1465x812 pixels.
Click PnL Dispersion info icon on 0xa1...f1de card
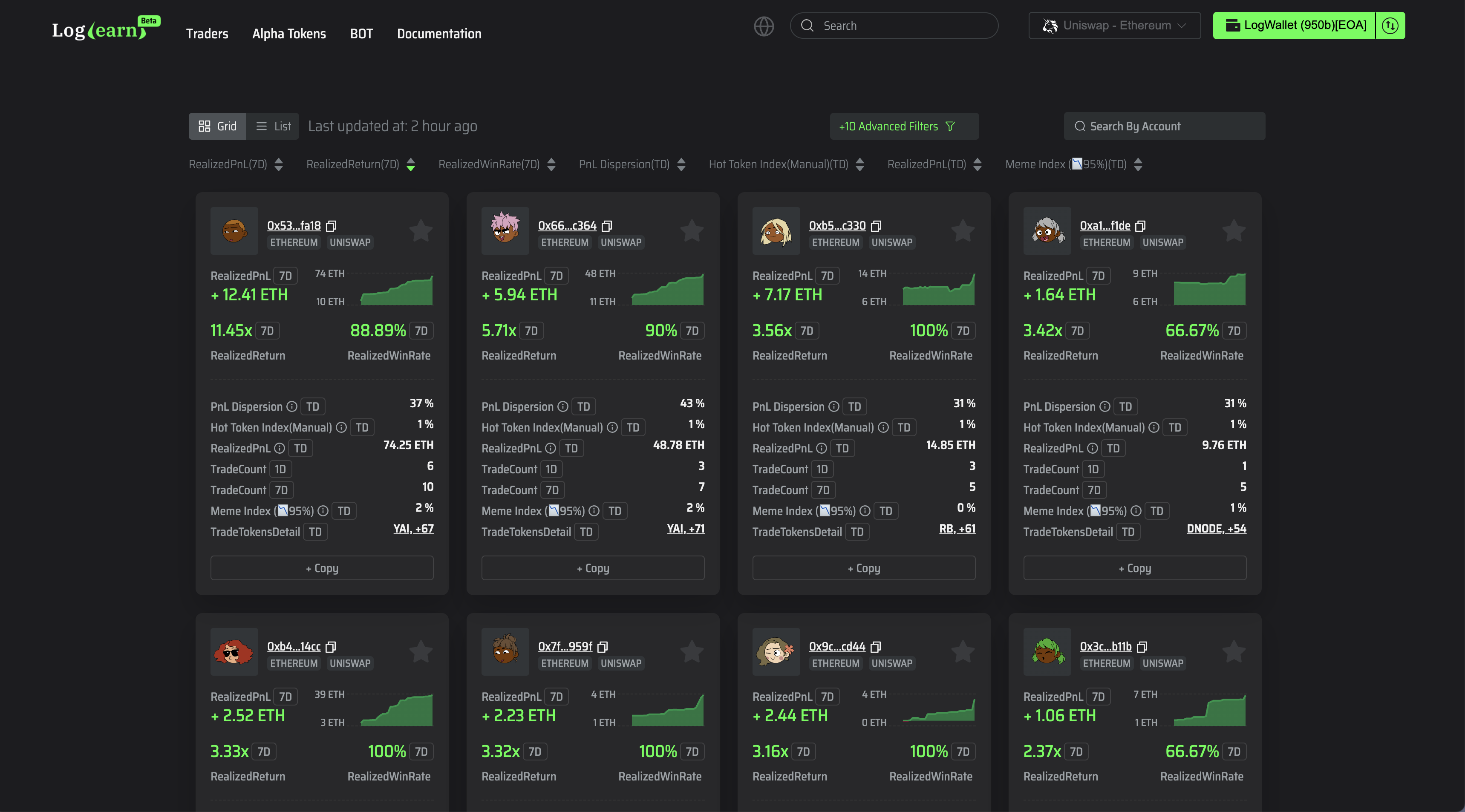pos(1105,406)
